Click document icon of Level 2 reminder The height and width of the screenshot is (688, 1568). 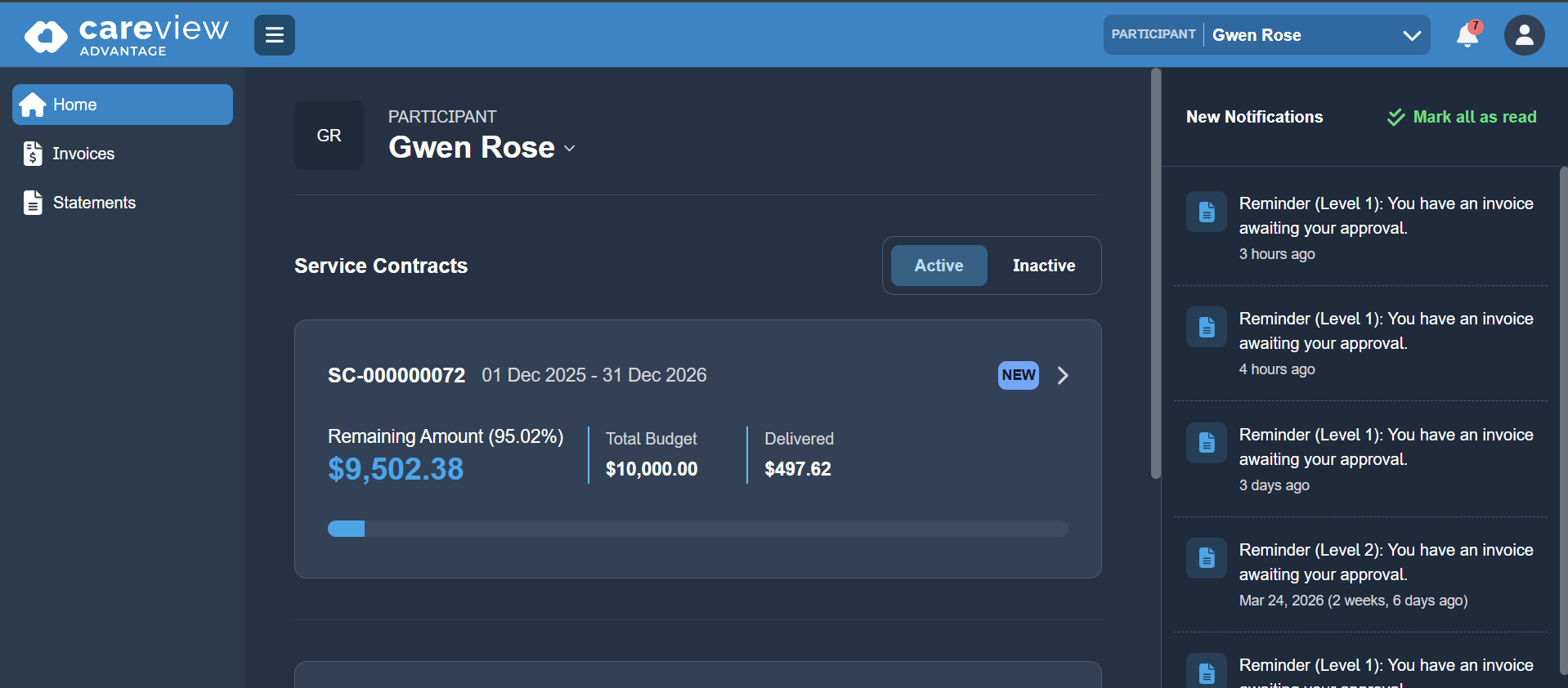[1206, 558]
